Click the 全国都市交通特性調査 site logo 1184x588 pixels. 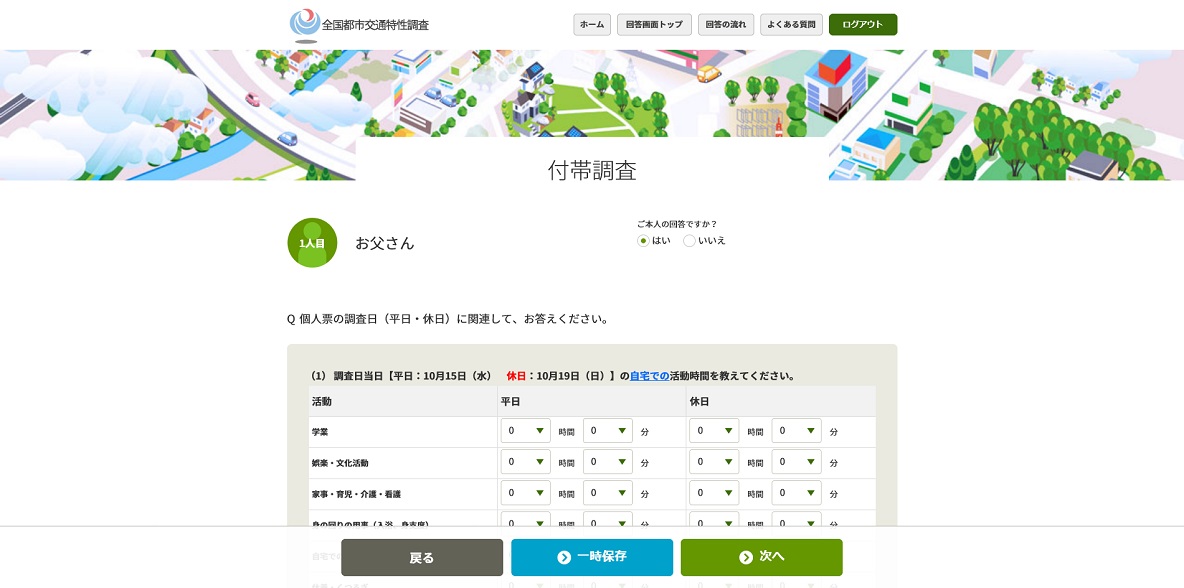point(359,24)
